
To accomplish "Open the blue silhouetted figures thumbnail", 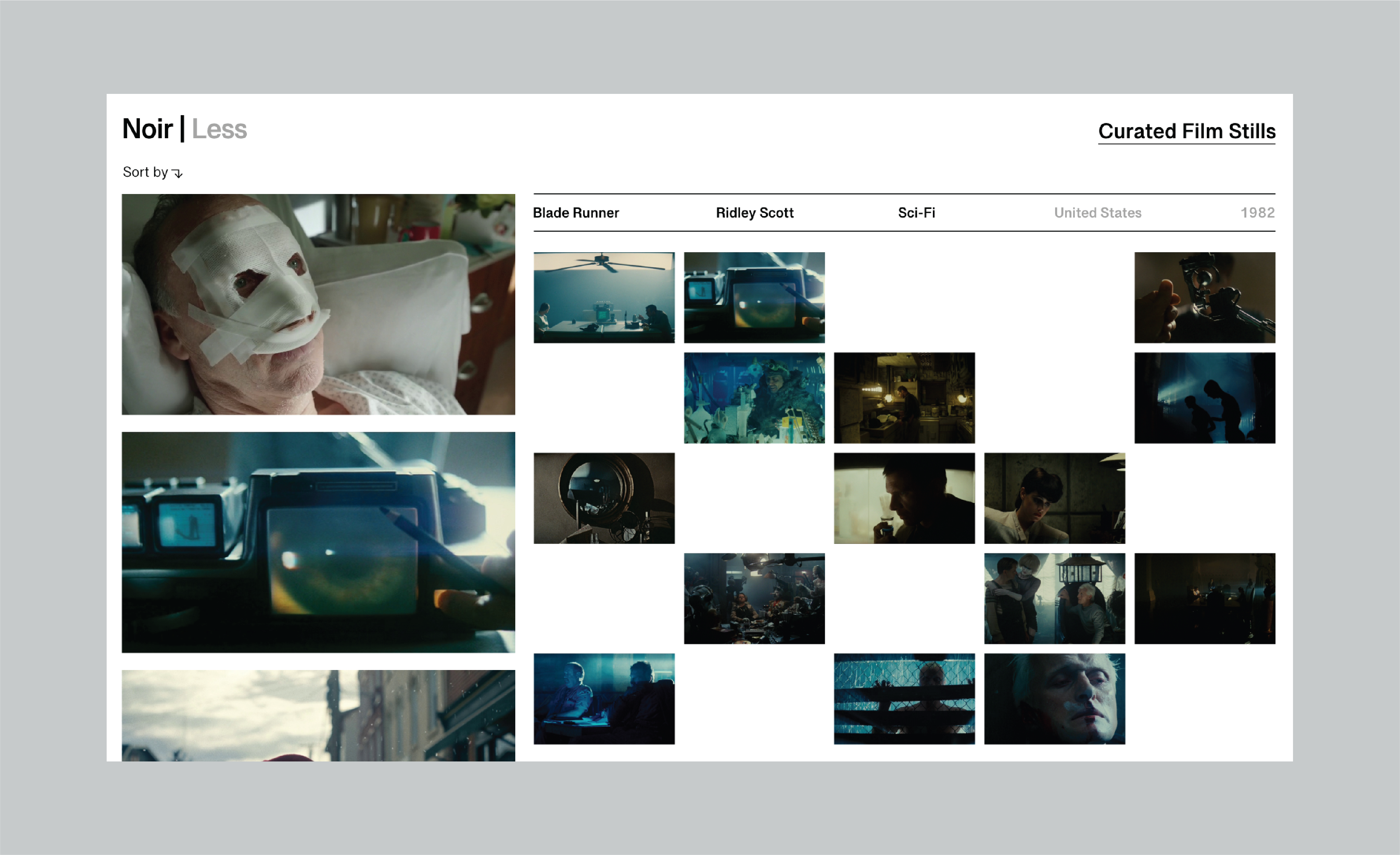I will [x=1205, y=397].
